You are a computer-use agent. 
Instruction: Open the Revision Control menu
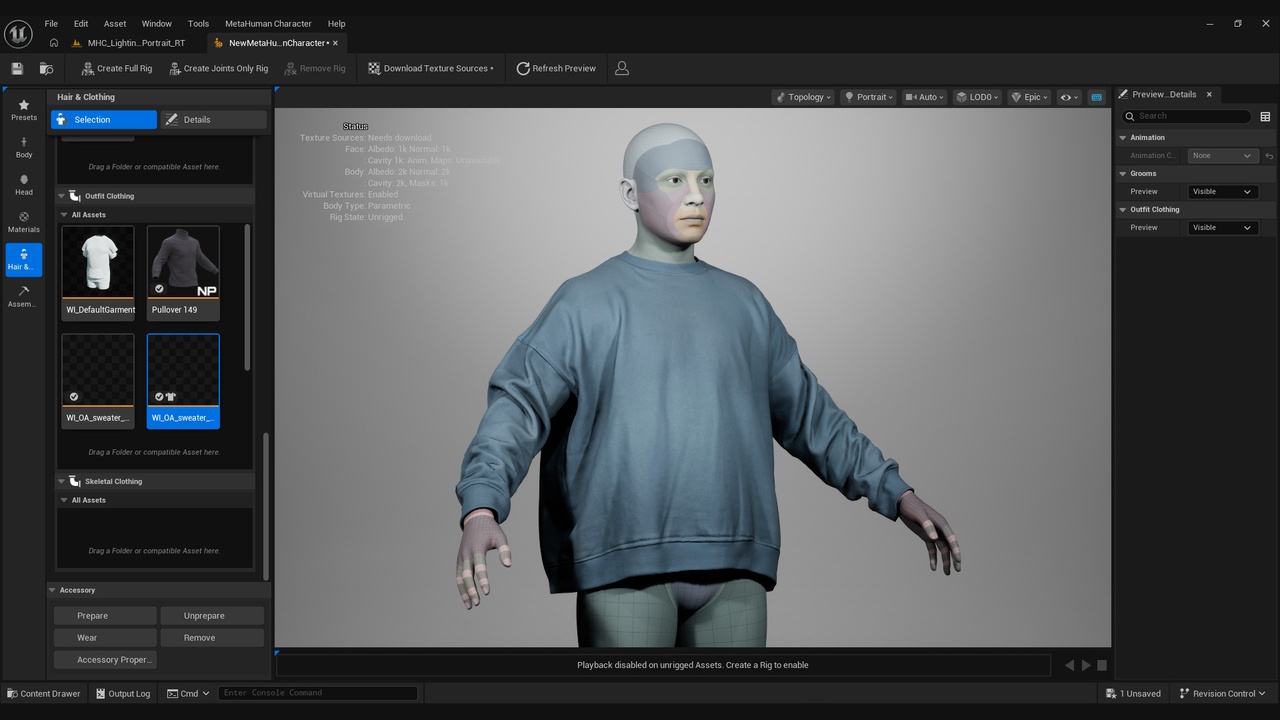click(x=1222, y=693)
